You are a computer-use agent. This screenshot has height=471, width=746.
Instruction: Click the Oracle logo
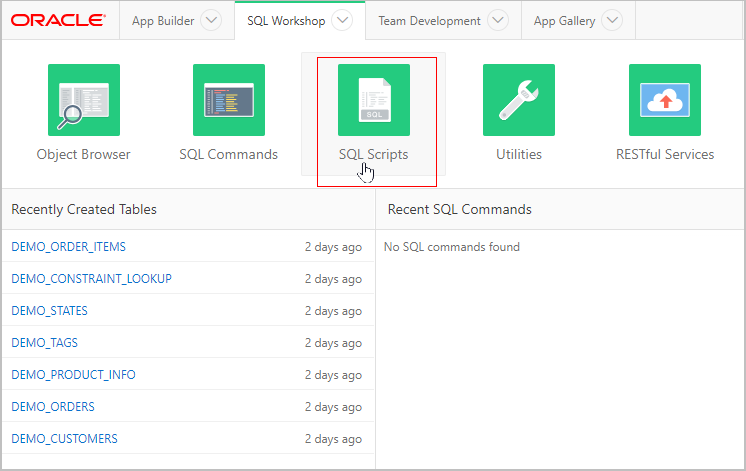[x=58, y=21]
